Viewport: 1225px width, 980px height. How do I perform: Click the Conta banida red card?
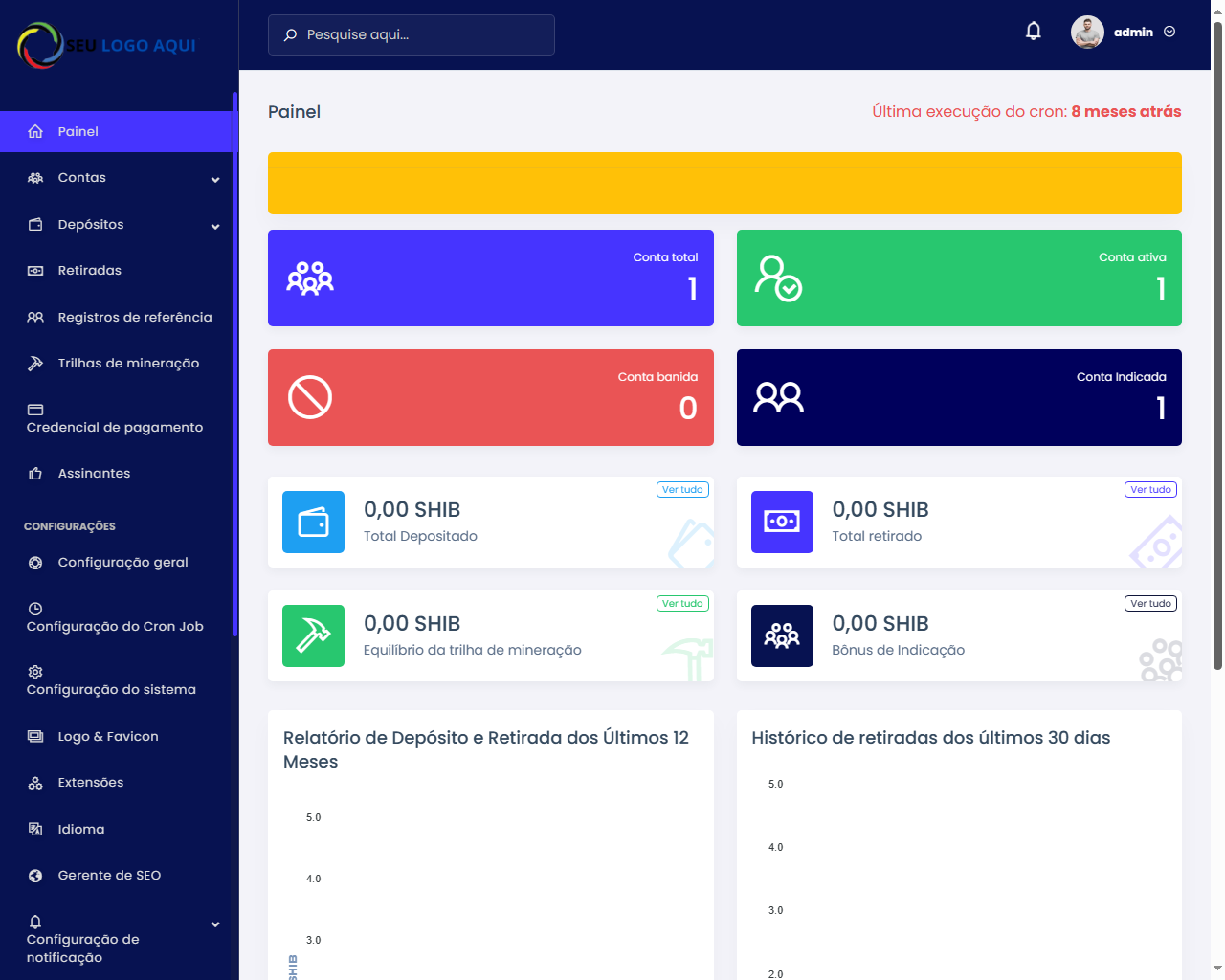tap(490, 397)
